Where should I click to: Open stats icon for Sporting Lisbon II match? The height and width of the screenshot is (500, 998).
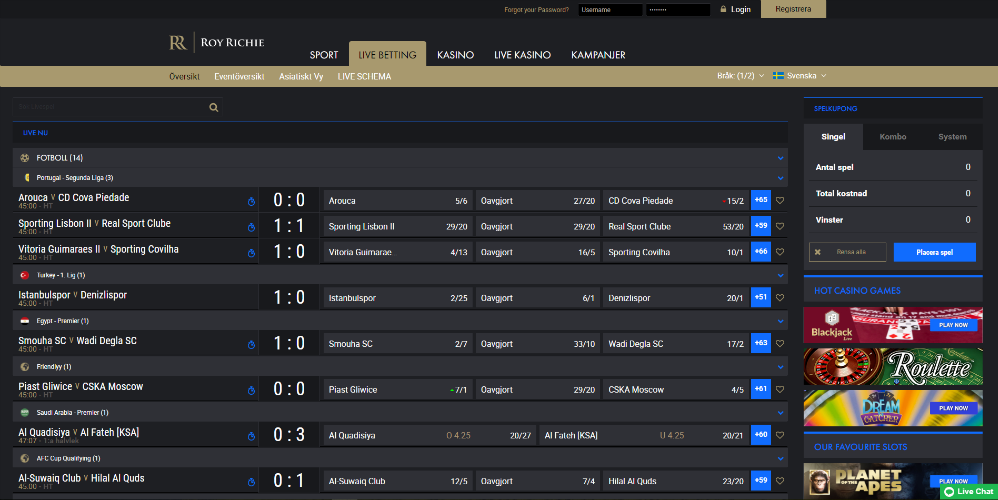[x=251, y=227]
